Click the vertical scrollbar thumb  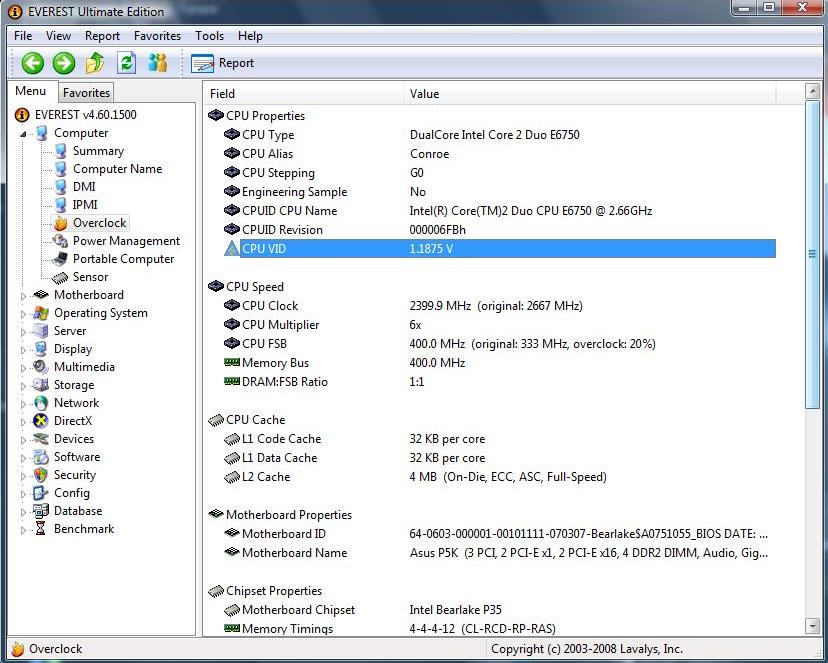[812, 254]
